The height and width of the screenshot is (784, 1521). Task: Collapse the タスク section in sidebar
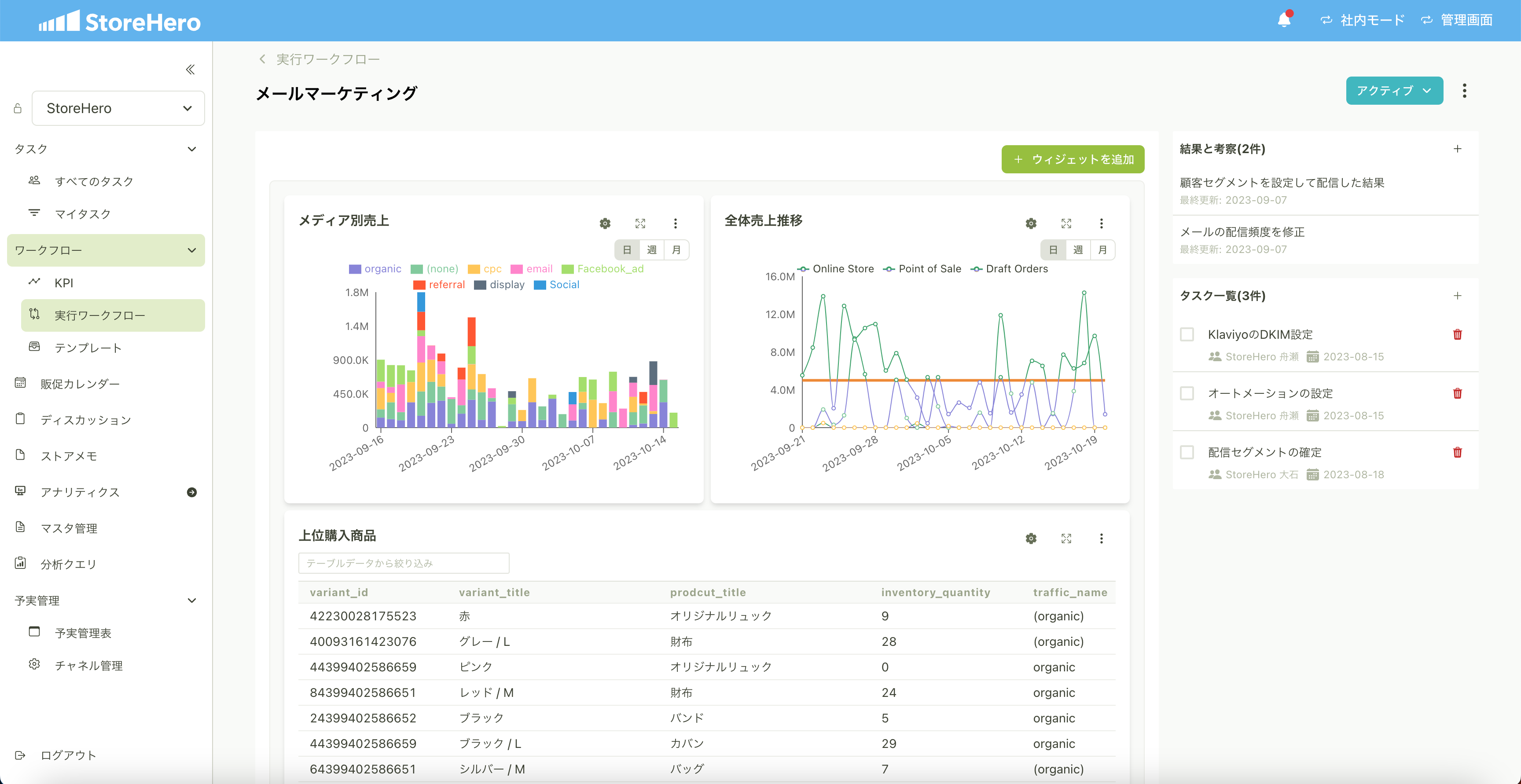[x=192, y=149]
